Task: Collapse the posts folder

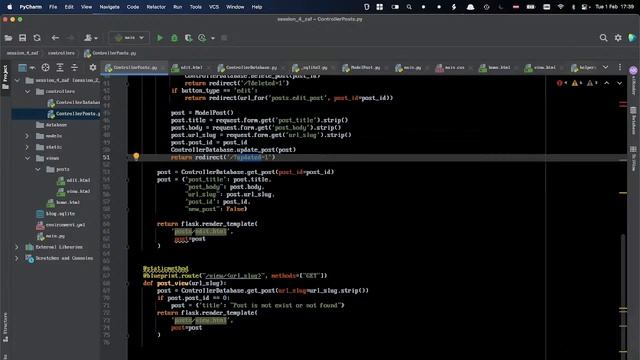Action: [x=38, y=169]
